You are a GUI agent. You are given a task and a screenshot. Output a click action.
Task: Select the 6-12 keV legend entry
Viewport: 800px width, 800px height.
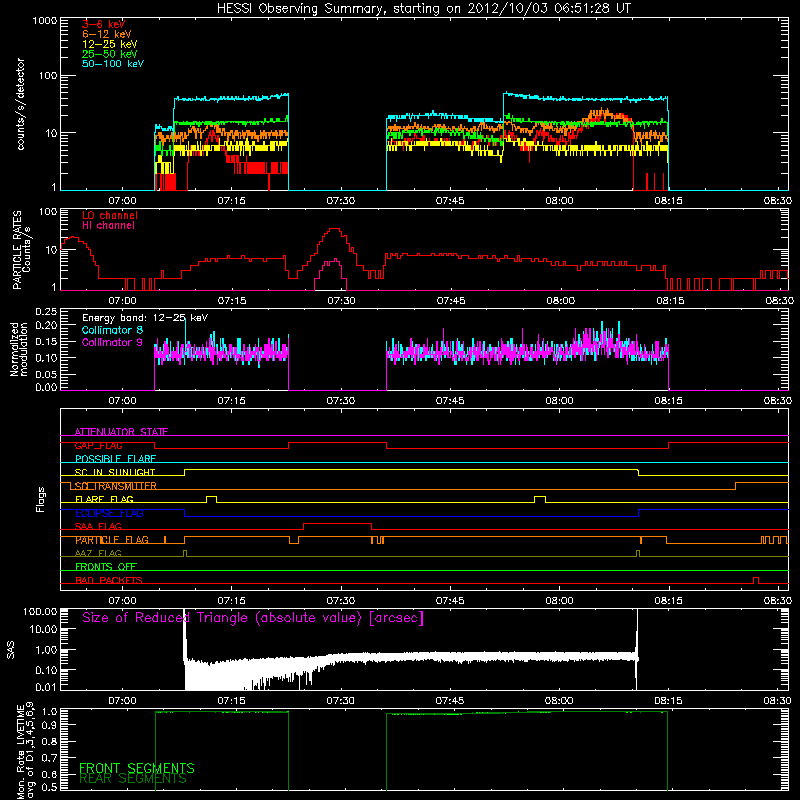107,34
